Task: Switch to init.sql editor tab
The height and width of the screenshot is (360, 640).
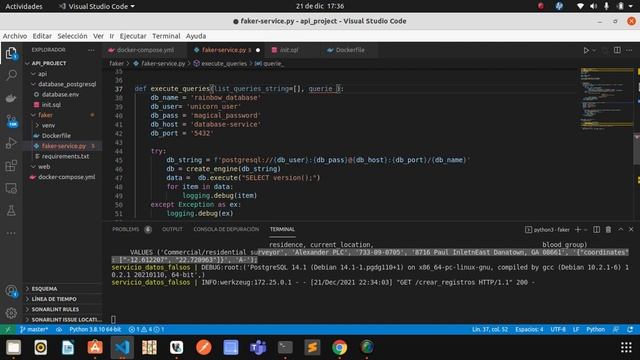Action: point(289,50)
